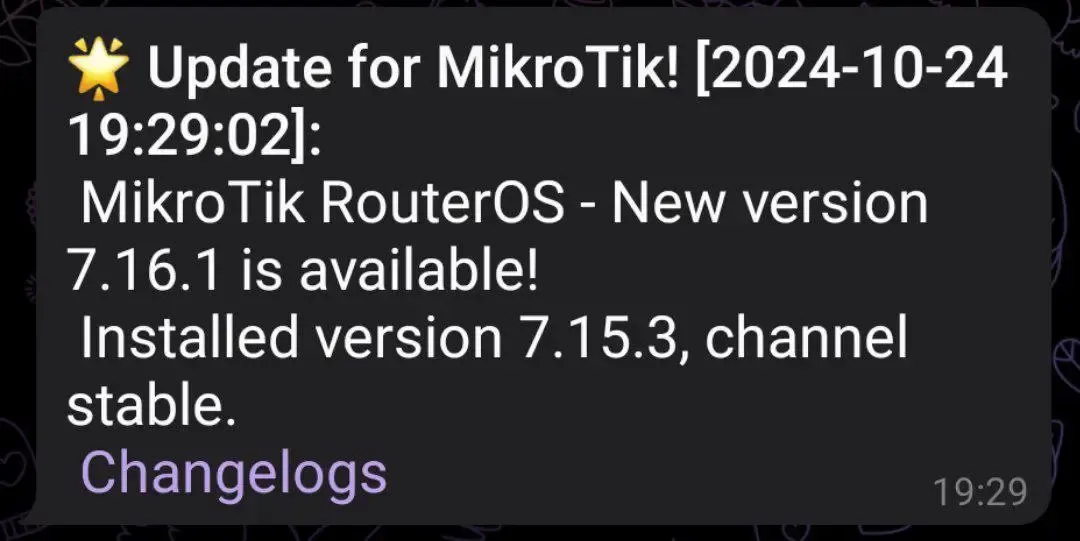Click "MikroTik" before RouterOS in the third line

tap(193, 204)
